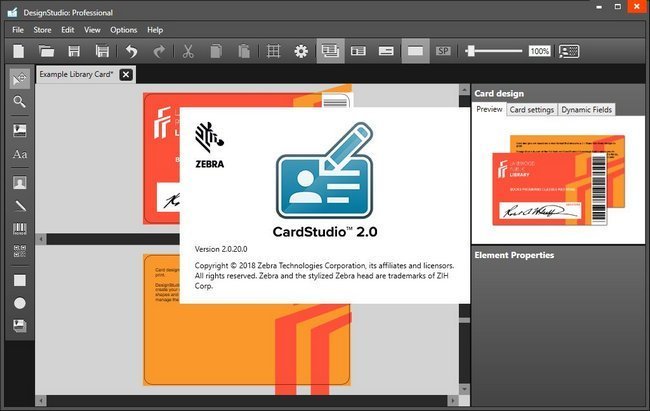
Task: Select the pointer selection tool
Action: pos(19,78)
